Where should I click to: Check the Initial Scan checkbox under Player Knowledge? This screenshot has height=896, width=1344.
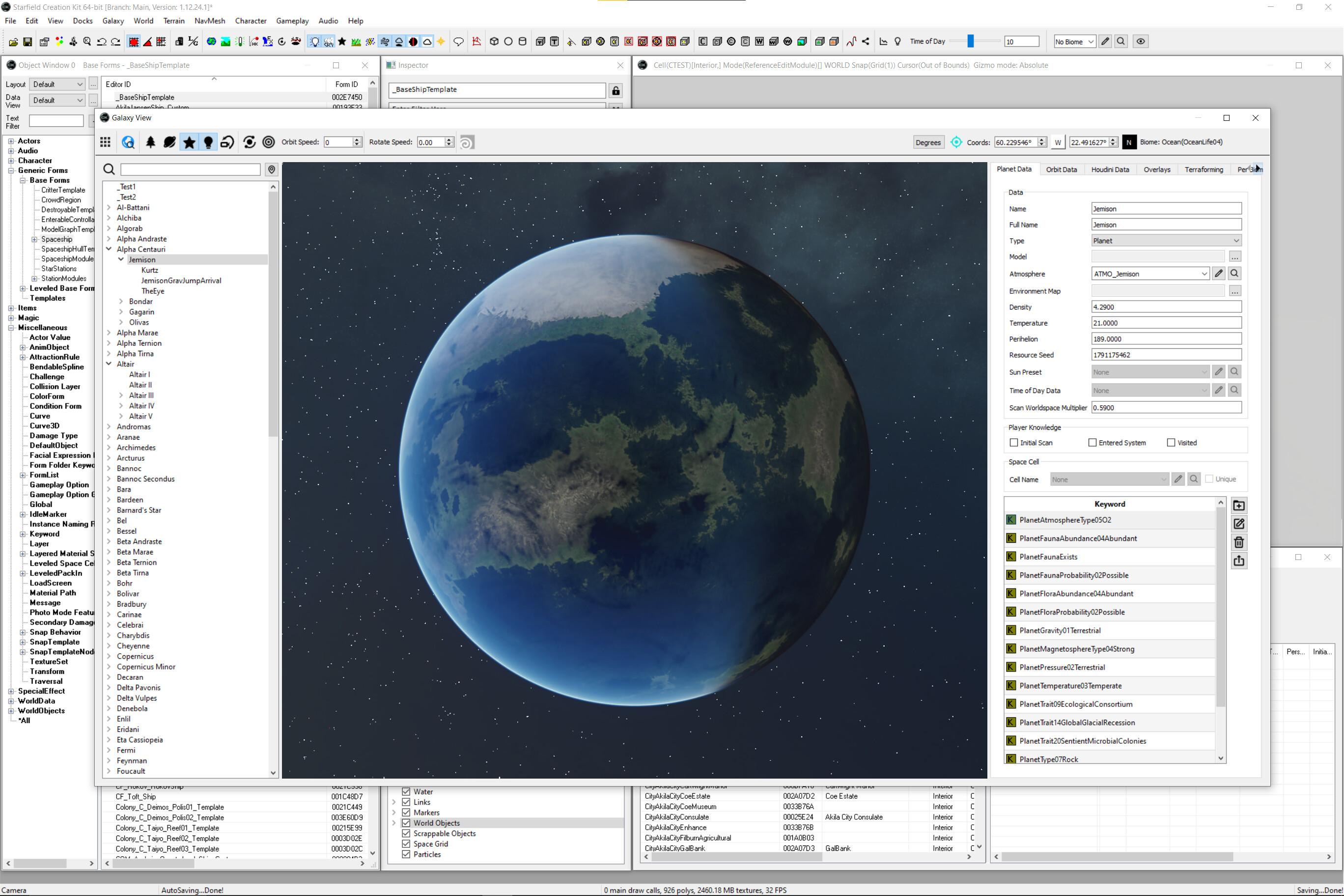click(x=1013, y=443)
